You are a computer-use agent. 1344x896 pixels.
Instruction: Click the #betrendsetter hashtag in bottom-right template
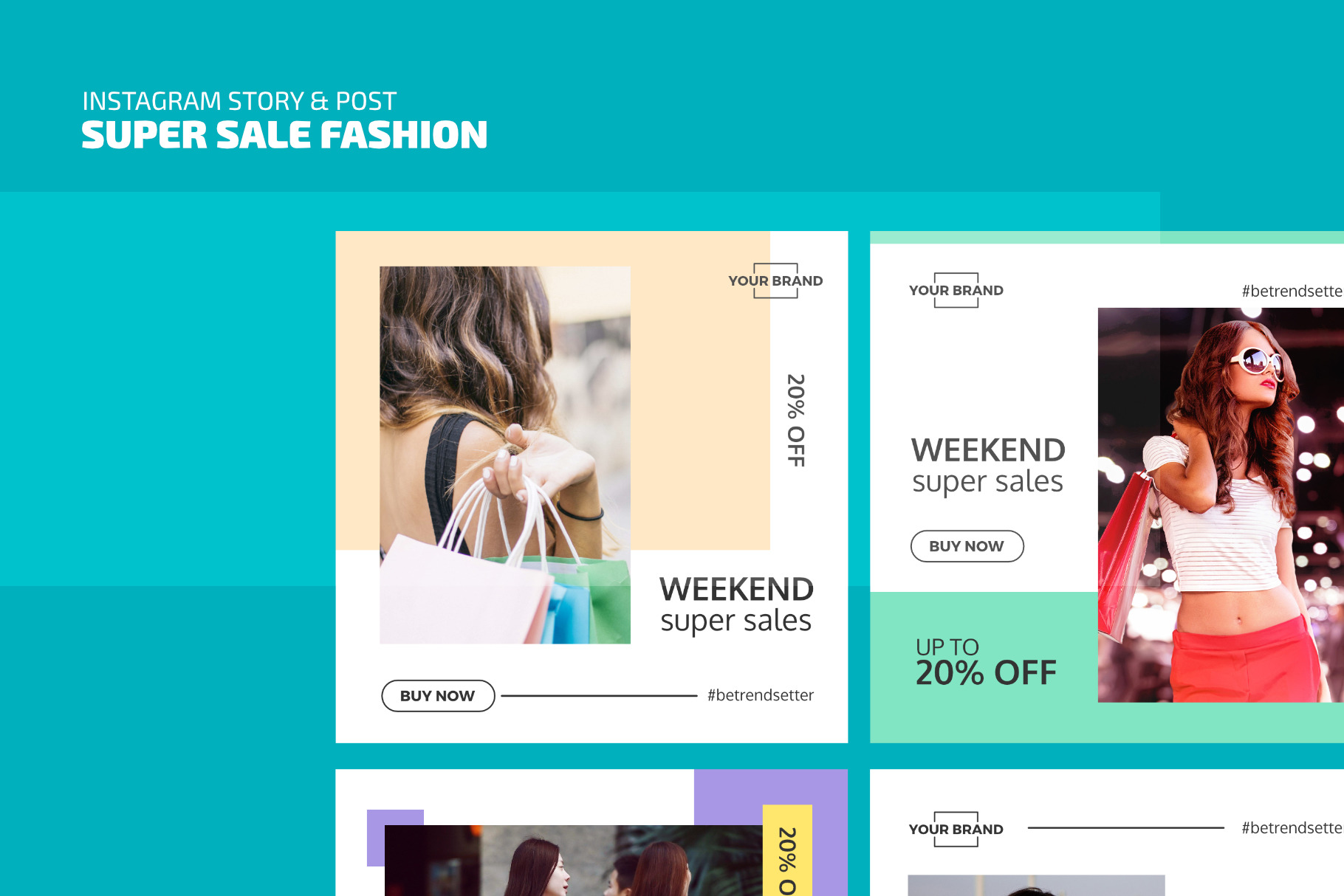click(x=1292, y=828)
